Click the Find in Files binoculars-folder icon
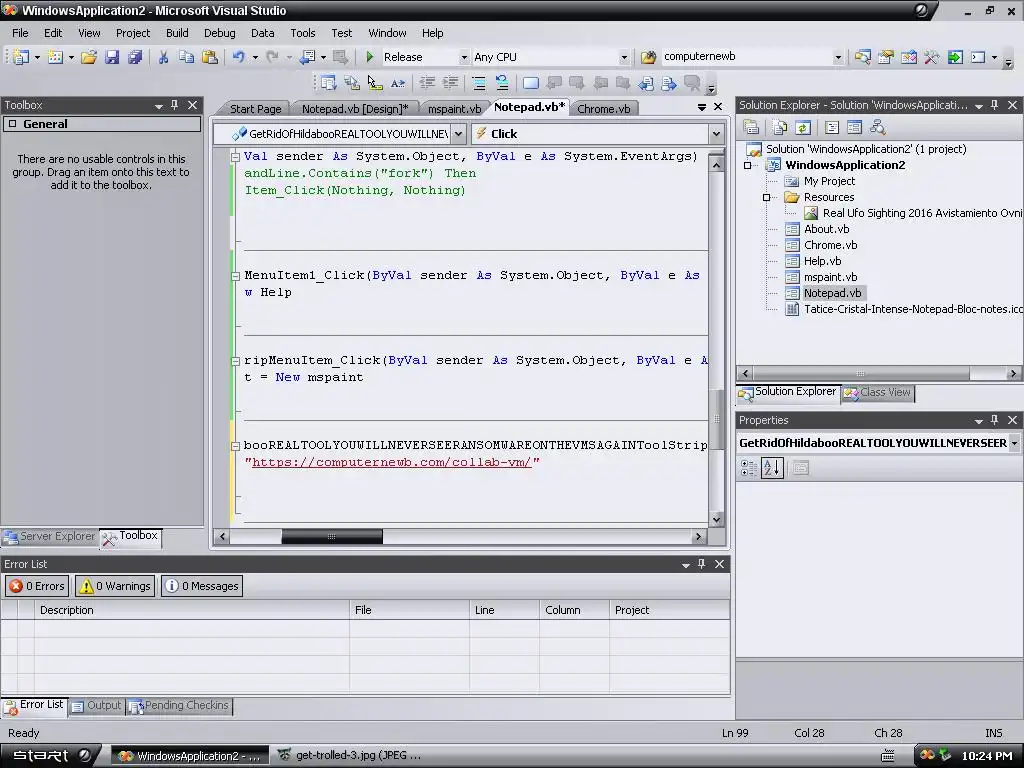 tap(648, 57)
